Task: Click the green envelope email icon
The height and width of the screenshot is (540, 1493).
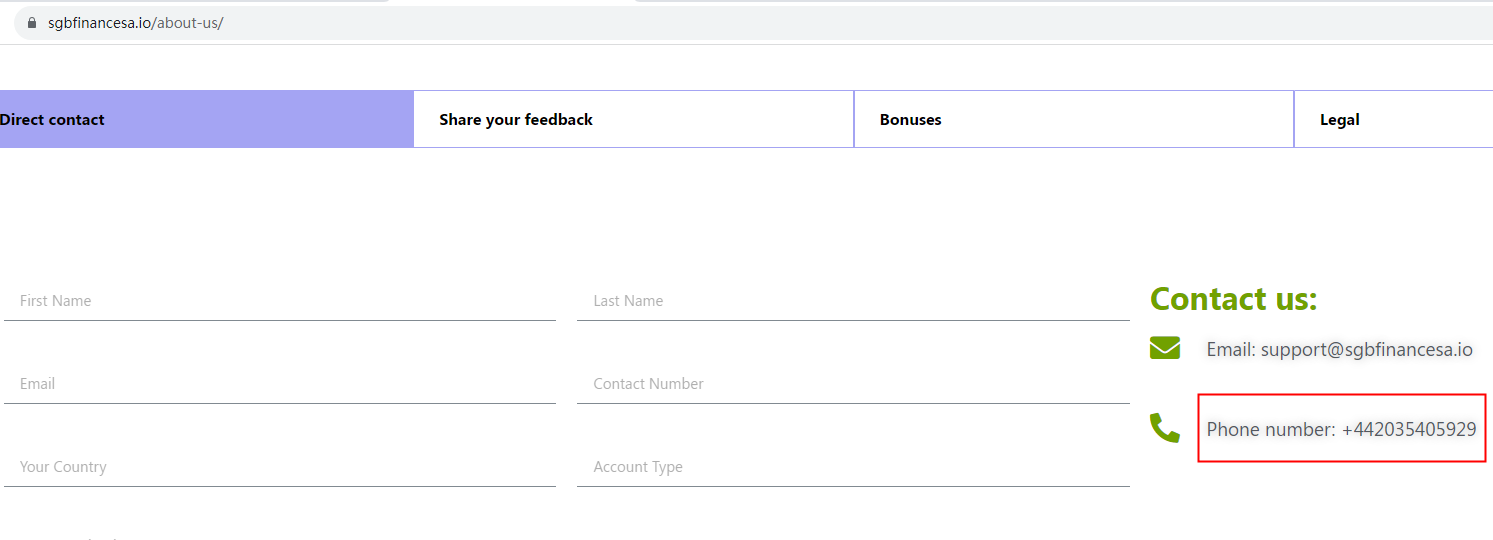Action: [1165, 348]
